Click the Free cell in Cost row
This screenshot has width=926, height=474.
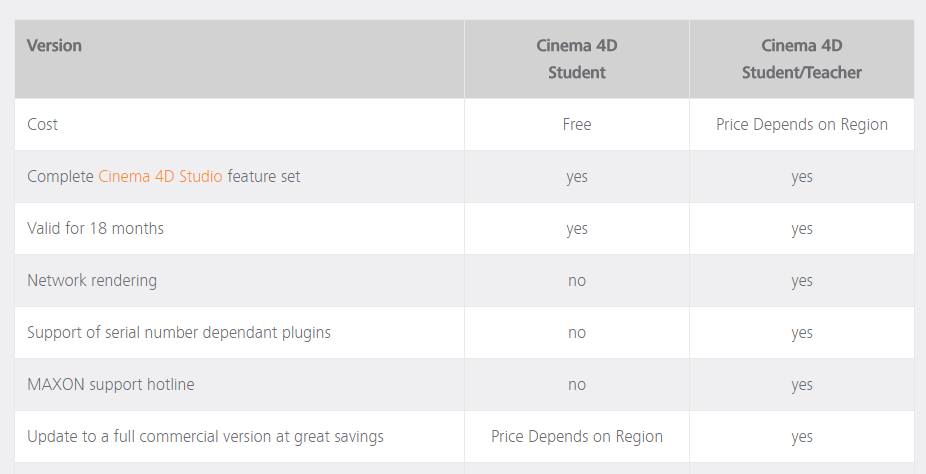[576, 125]
